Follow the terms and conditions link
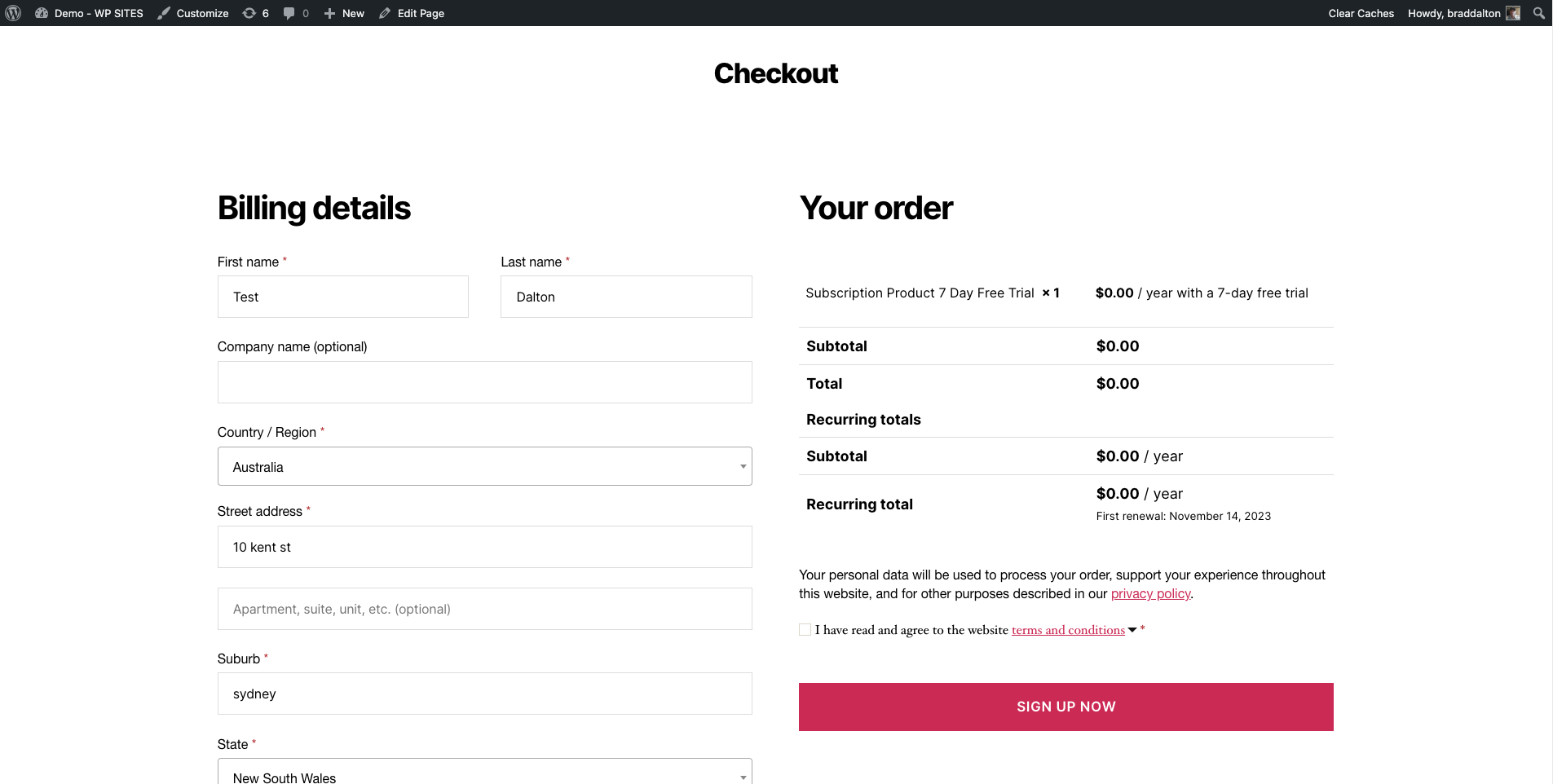The height and width of the screenshot is (784, 1553). (1068, 630)
